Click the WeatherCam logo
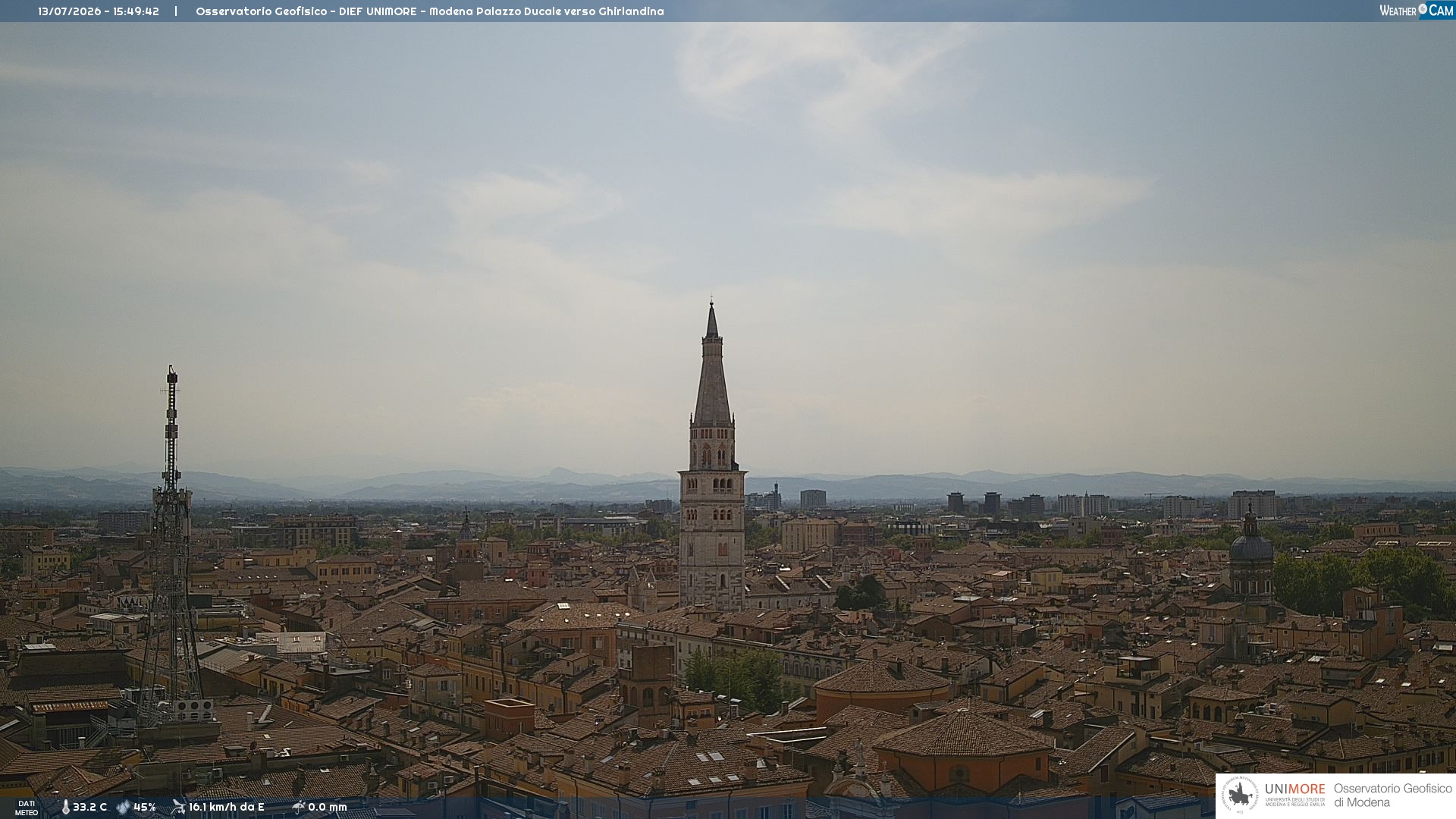Screen dimensions: 1456x819 coord(1417,11)
